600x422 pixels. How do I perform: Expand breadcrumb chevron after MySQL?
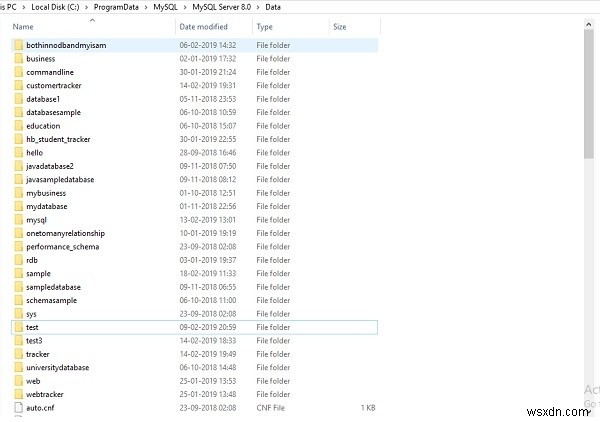tap(185, 7)
